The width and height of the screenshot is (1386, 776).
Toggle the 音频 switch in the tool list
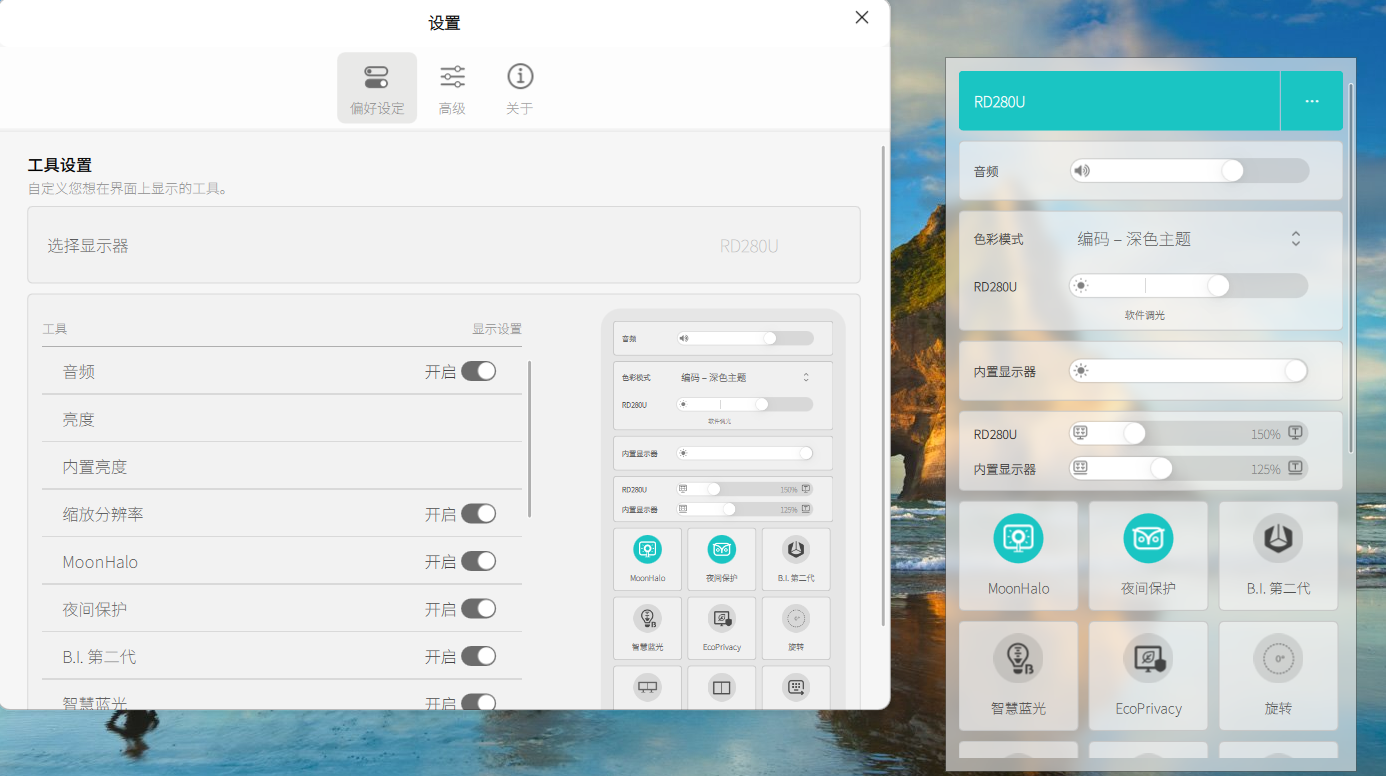click(478, 371)
